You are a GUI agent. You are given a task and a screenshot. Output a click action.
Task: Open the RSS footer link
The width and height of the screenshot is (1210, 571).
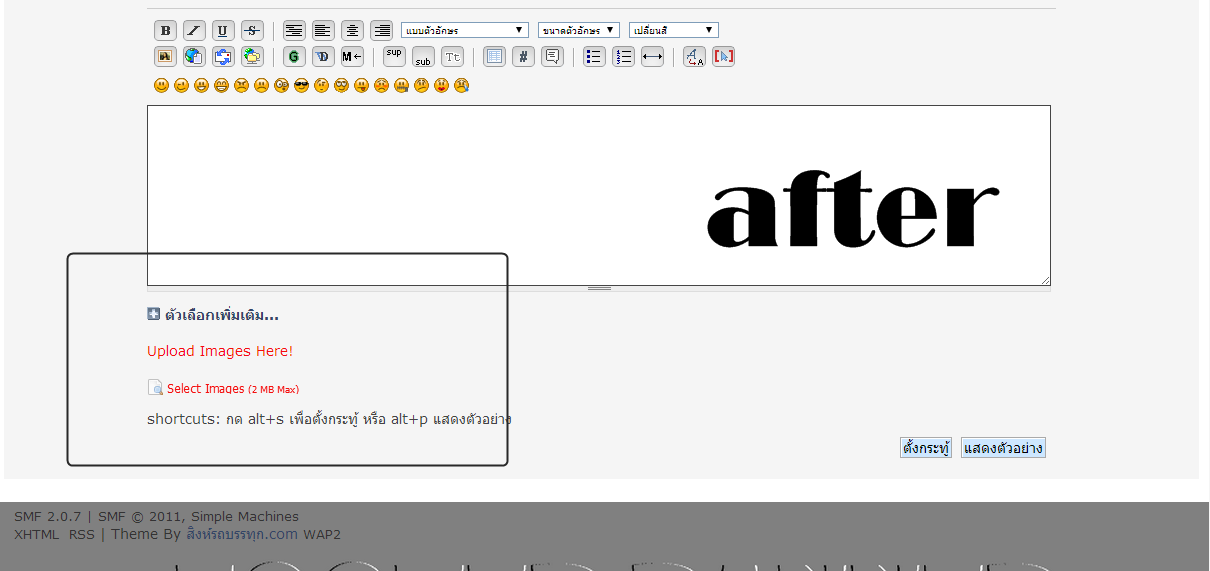coord(82,535)
